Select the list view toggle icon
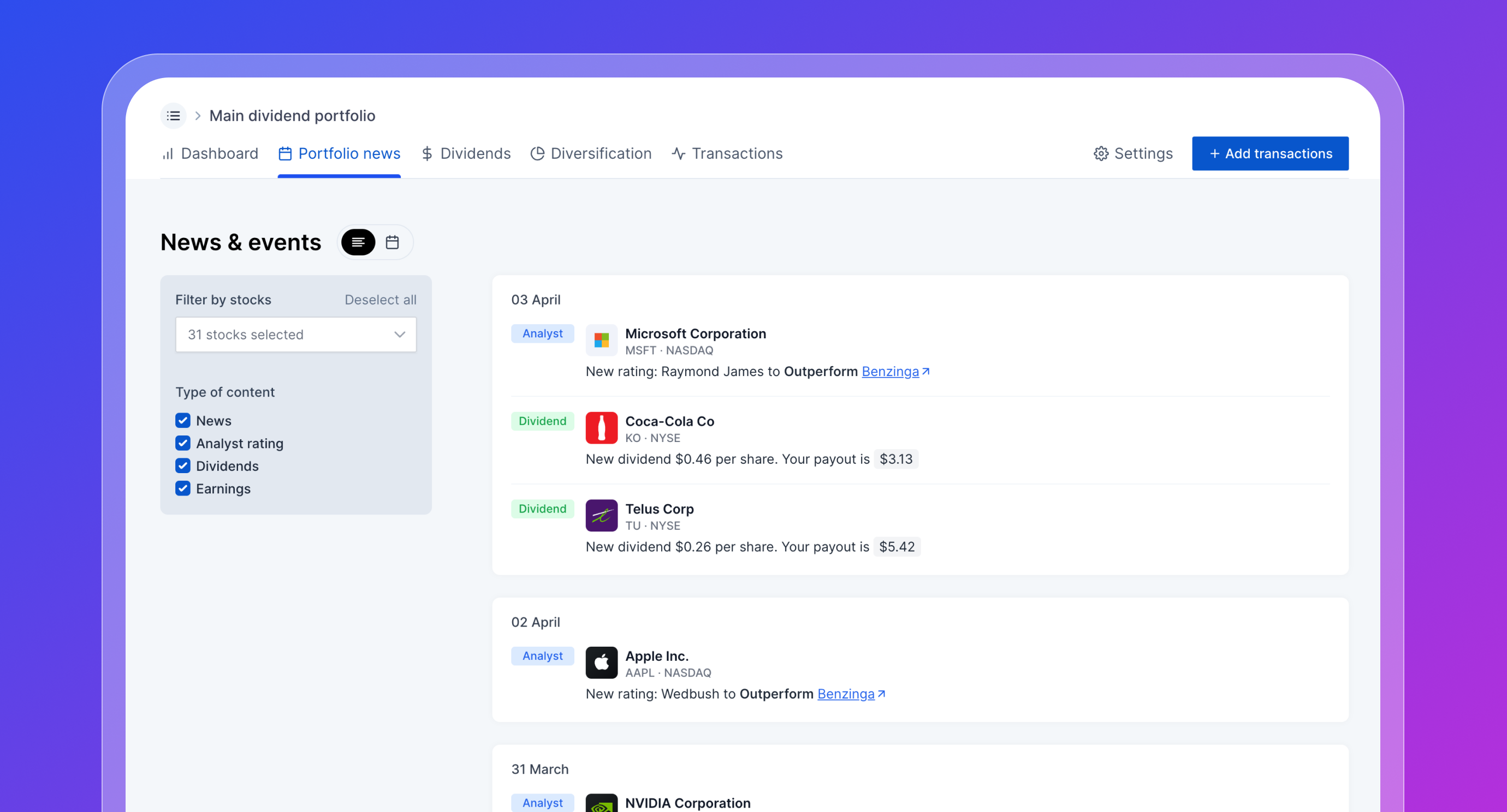Image resolution: width=1507 pixels, height=812 pixels. pyautogui.click(x=358, y=242)
